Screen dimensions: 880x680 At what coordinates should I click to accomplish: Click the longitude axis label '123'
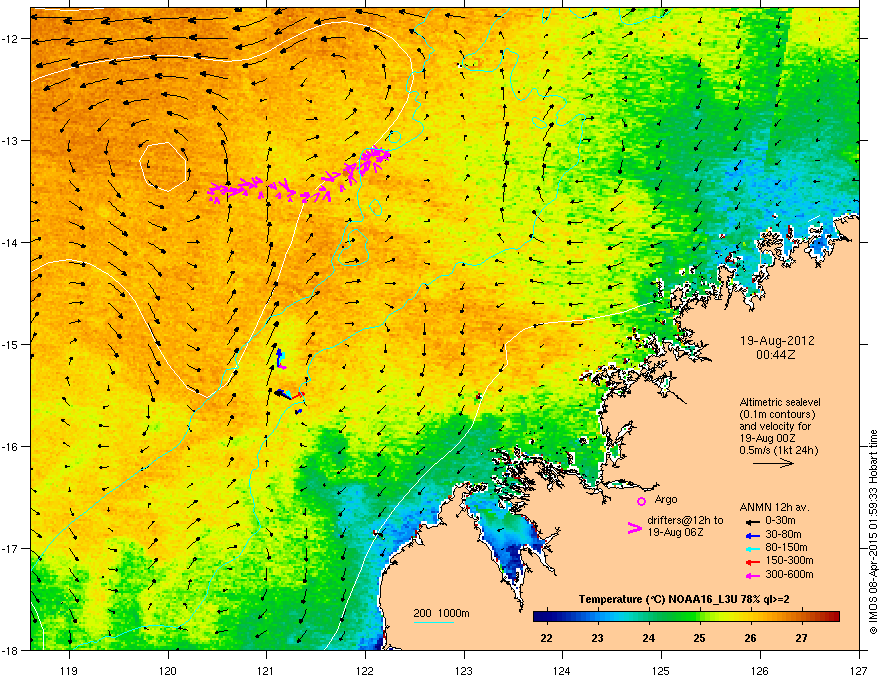pyautogui.click(x=464, y=670)
